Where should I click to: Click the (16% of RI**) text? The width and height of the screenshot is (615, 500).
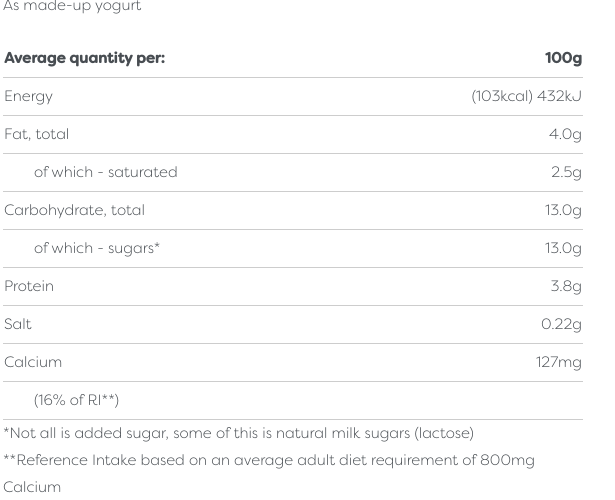click(x=76, y=400)
